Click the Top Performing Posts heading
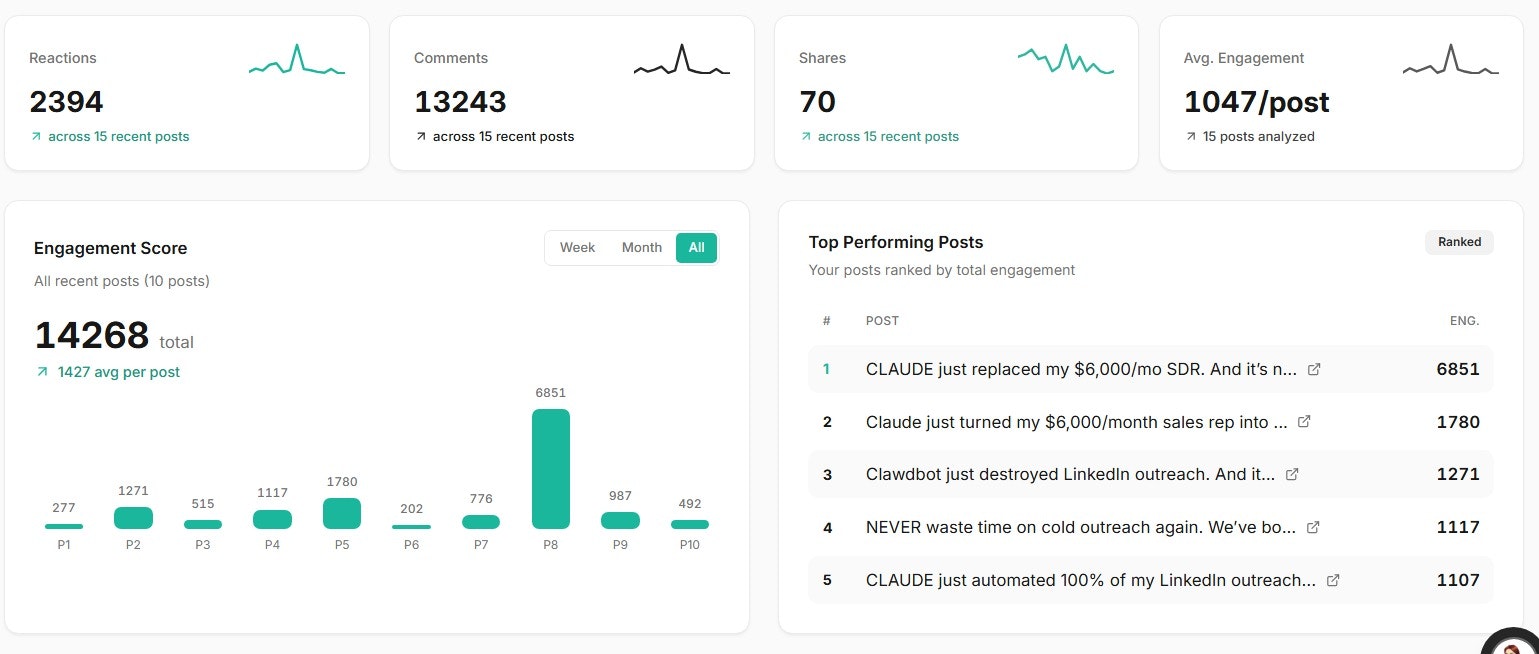Viewport: 1539px width, 654px height. (x=896, y=242)
